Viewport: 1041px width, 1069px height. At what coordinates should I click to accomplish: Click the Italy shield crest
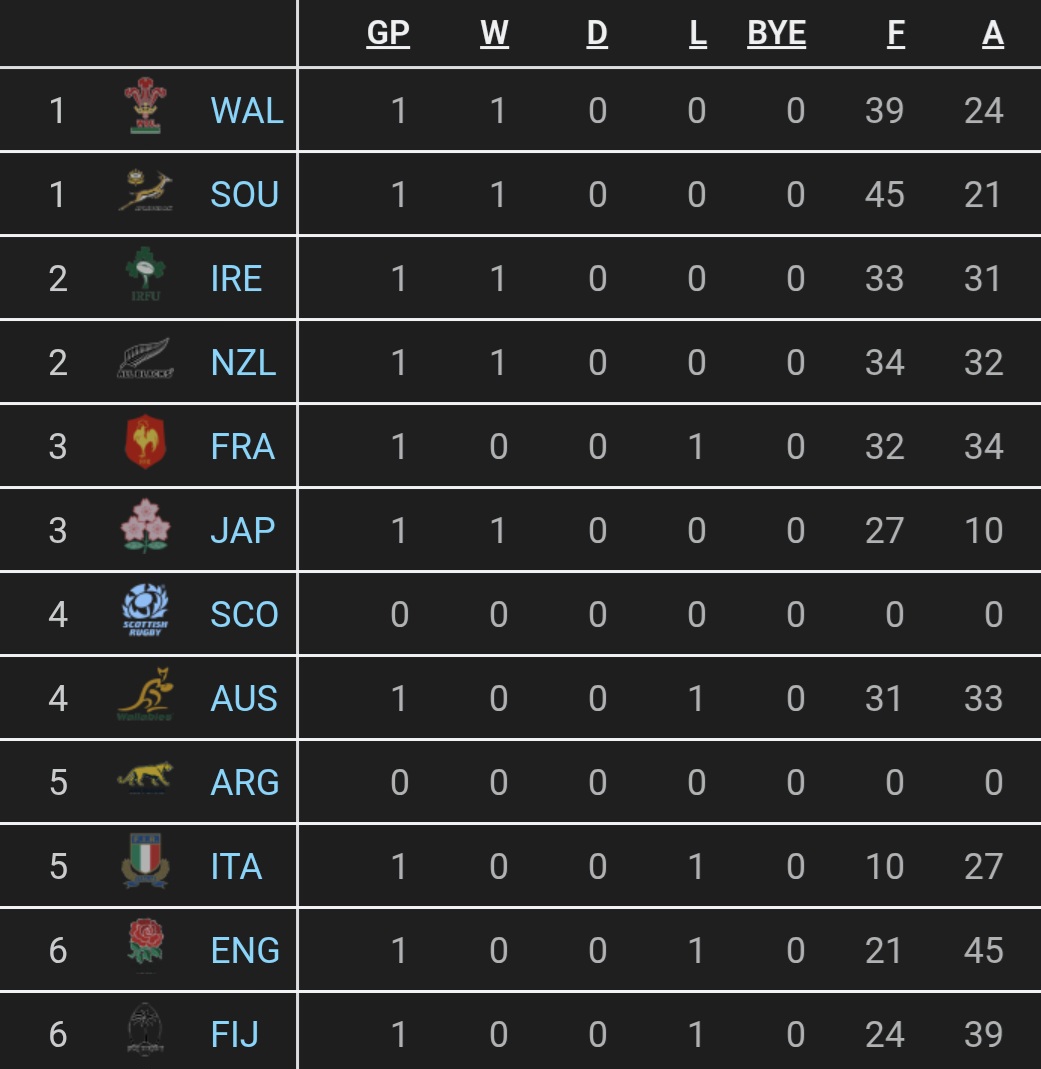[145, 862]
